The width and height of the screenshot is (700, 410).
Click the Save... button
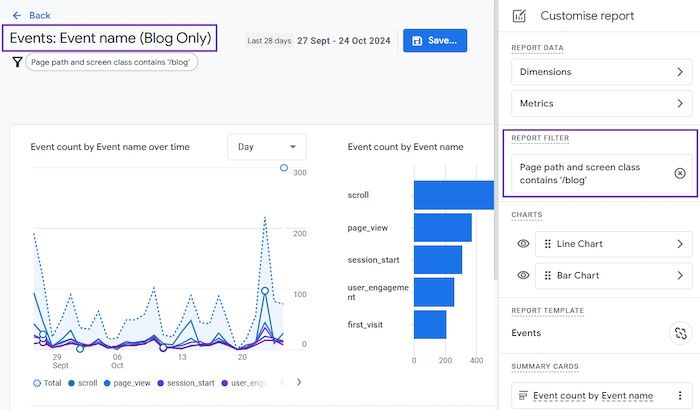[x=435, y=40]
